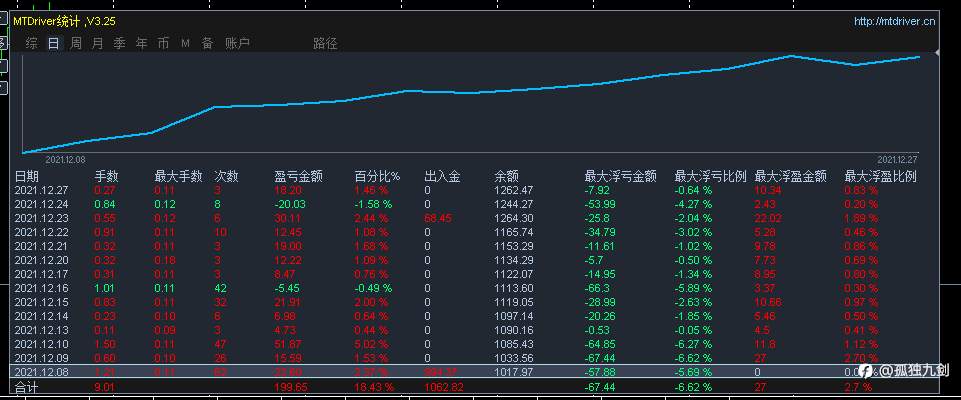Click the loss amount -5.45
Screen dimensions: 961x400
coord(287,289)
